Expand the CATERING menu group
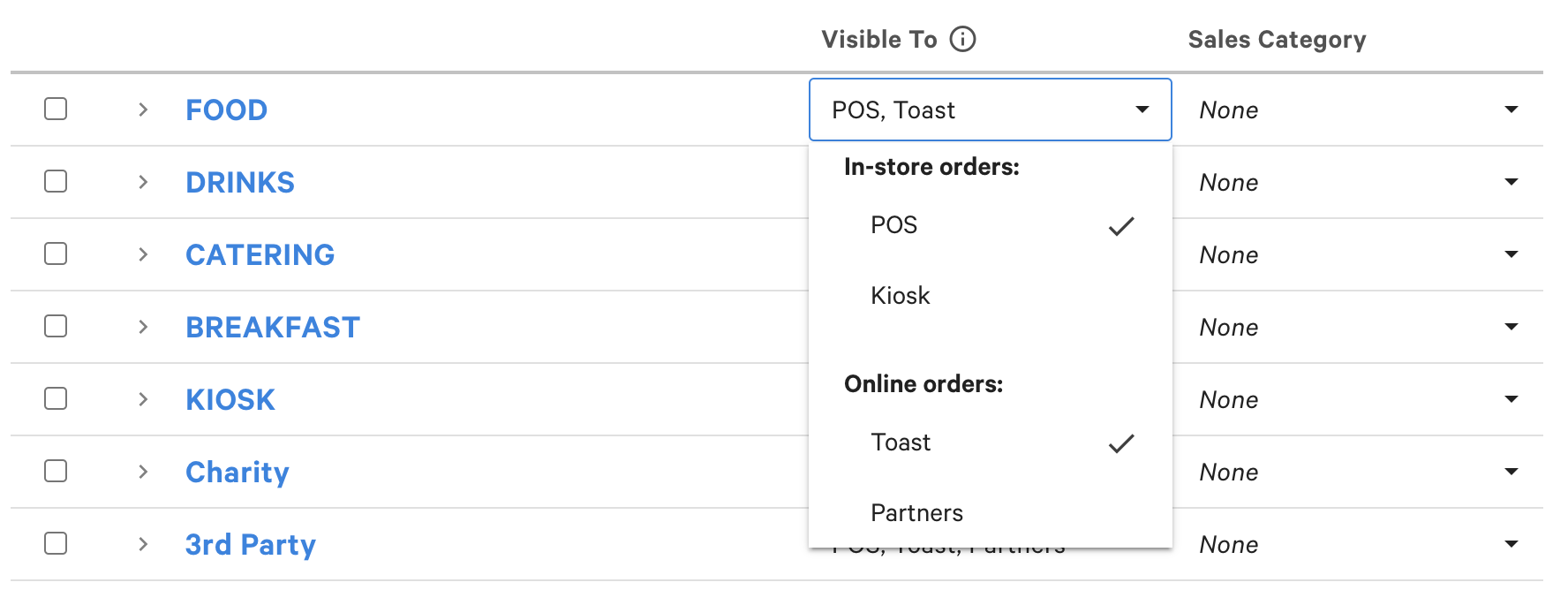Image resolution: width=1568 pixels, height=590 pixels. pos(141,254)
